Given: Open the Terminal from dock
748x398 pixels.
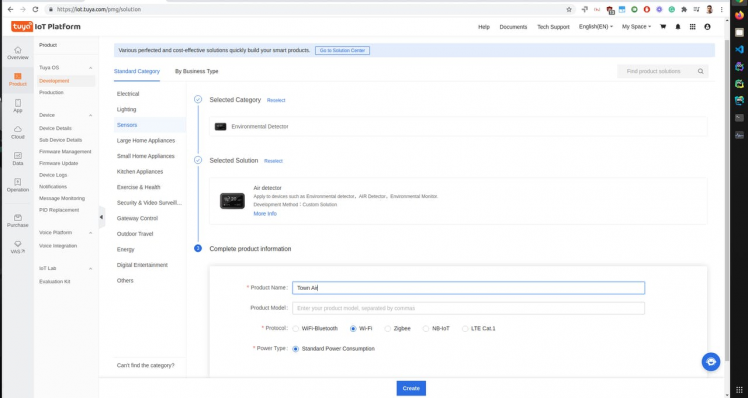Looking at the screenshot, I should tap(739, 118).
